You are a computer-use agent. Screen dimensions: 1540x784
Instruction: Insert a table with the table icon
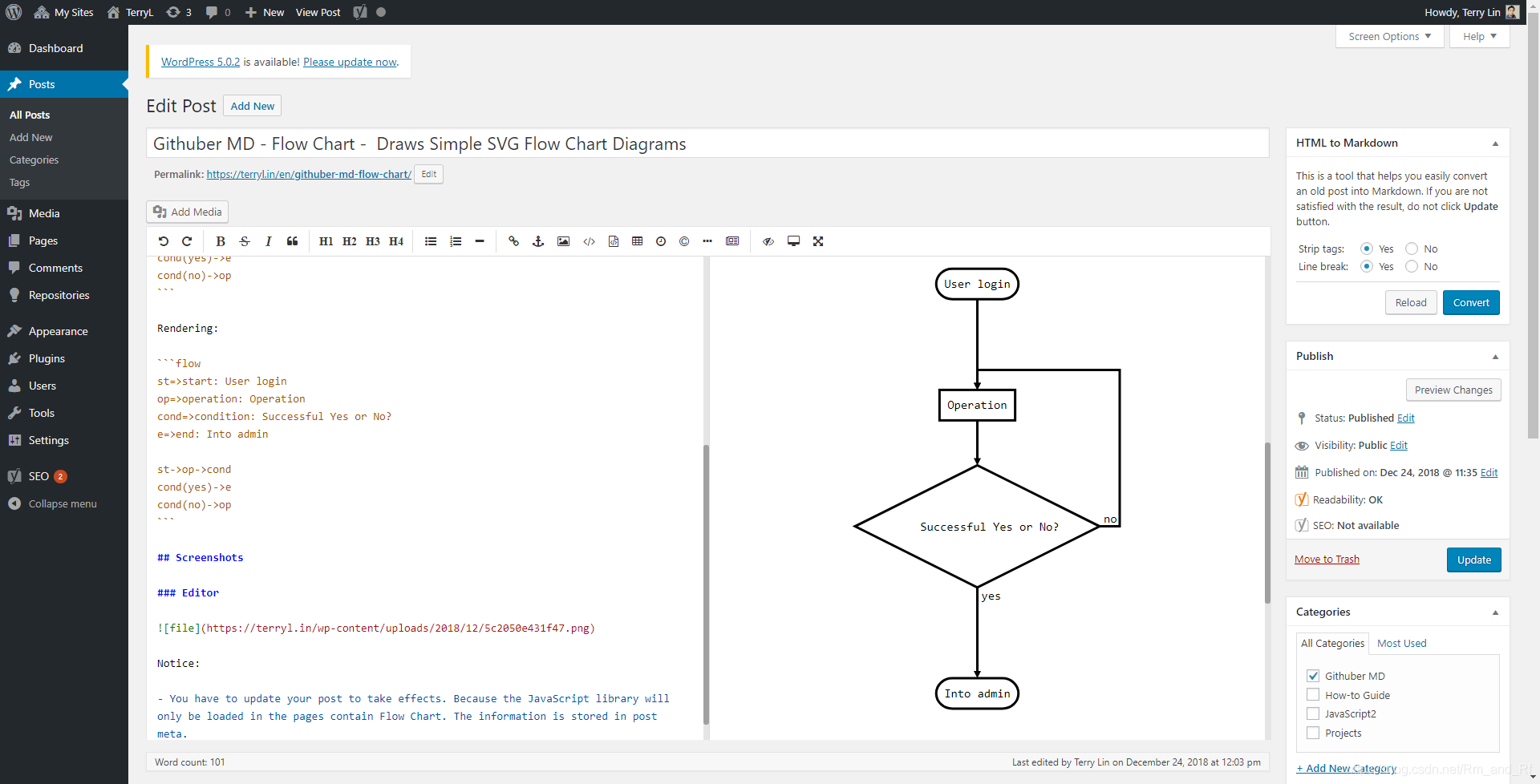(x=638, y=241)
